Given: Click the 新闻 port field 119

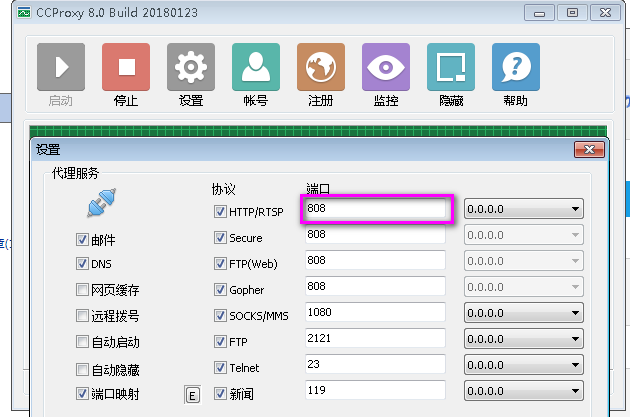Looking at the screenshot, I should point(375,390).
